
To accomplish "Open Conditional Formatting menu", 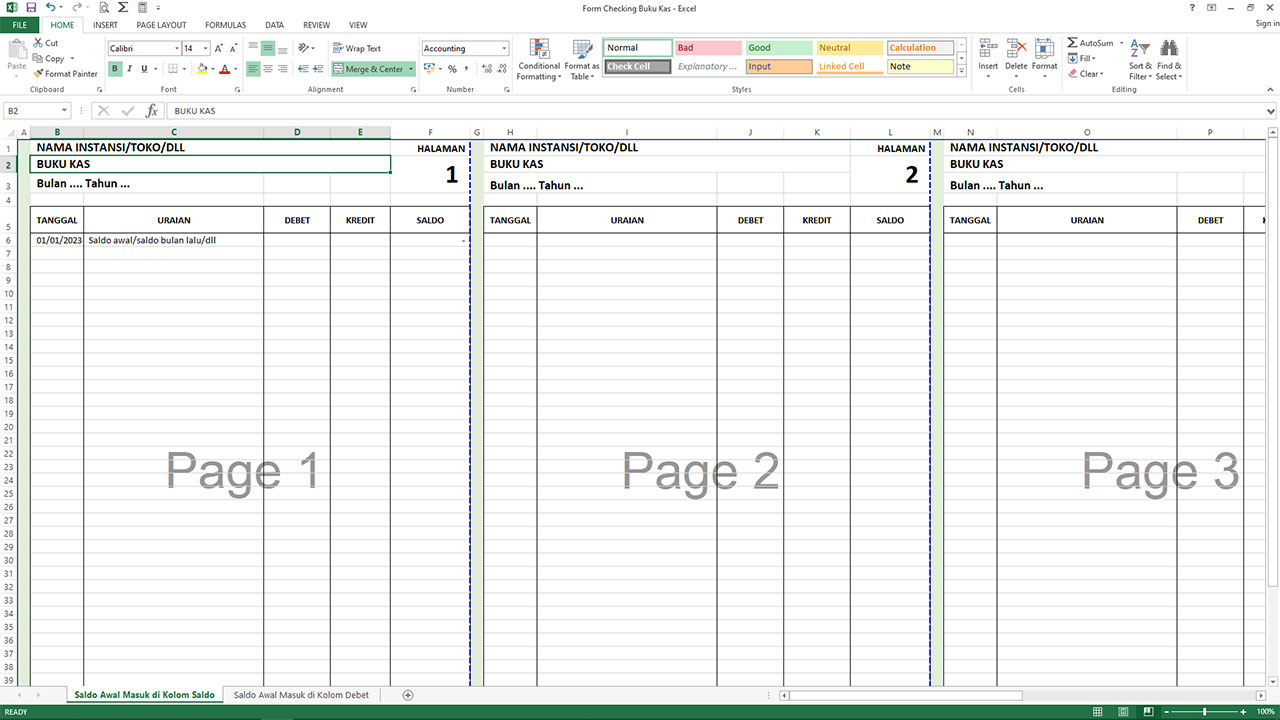I will click(539, 60).
